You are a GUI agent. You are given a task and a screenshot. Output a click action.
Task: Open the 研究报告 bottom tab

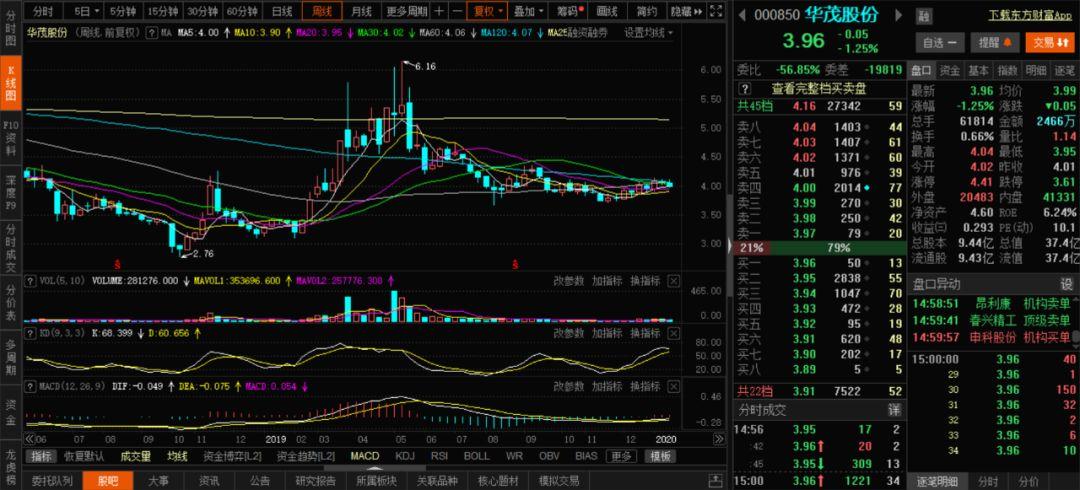pyautogui.click(x=315, y=481)
